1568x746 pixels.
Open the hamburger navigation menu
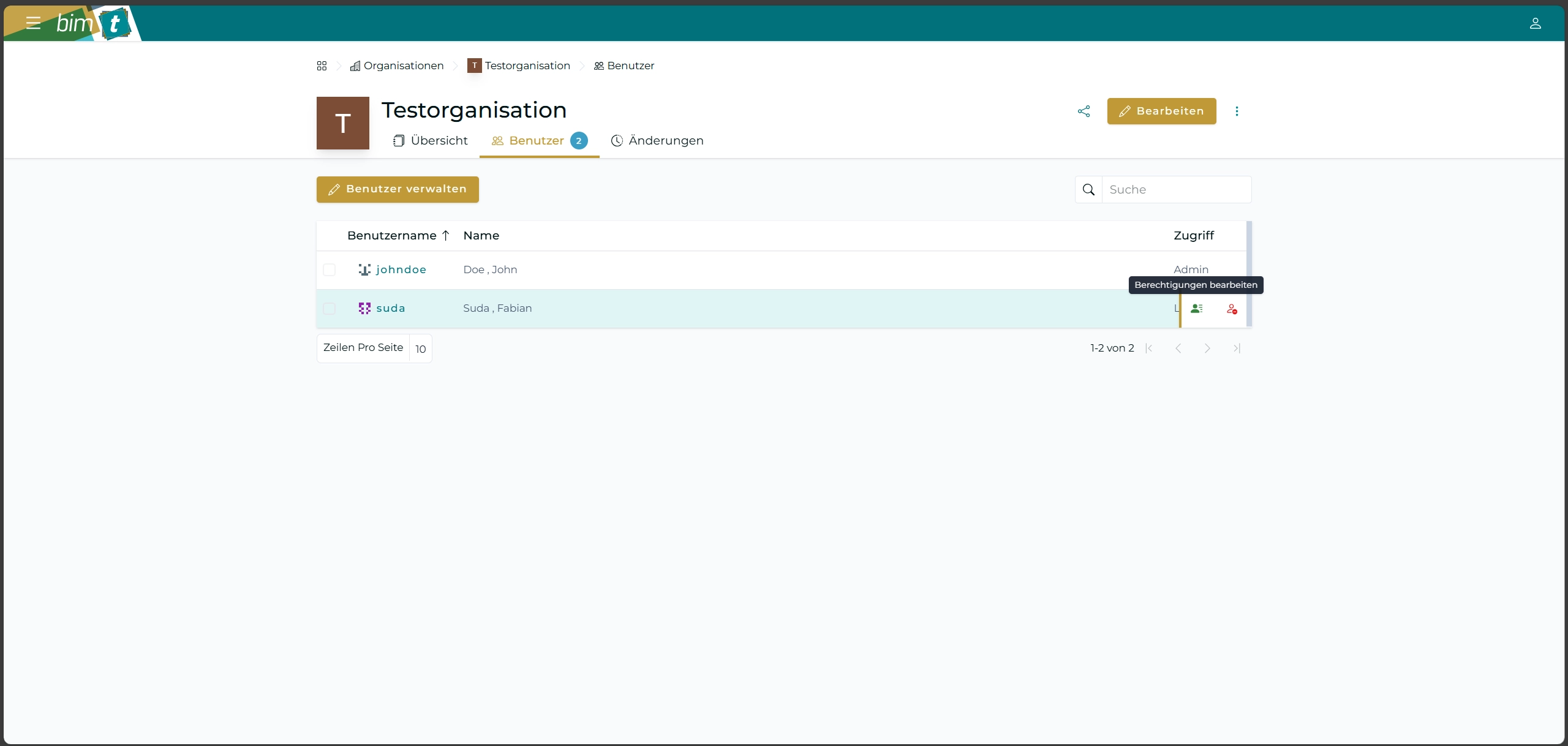pyautogui.click(x=33, y=23)
